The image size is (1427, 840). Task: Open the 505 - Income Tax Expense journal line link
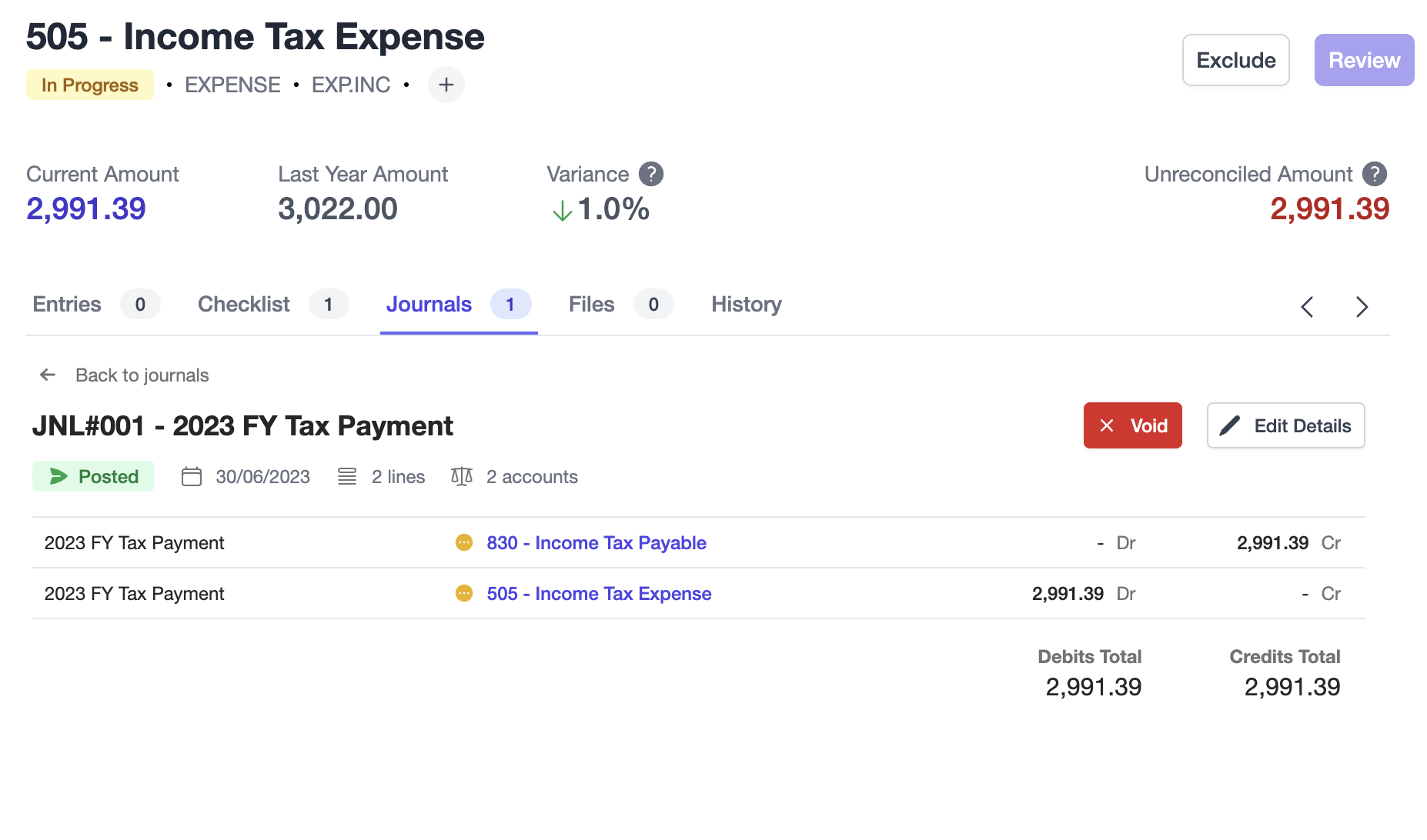click(x=599, y=593)
